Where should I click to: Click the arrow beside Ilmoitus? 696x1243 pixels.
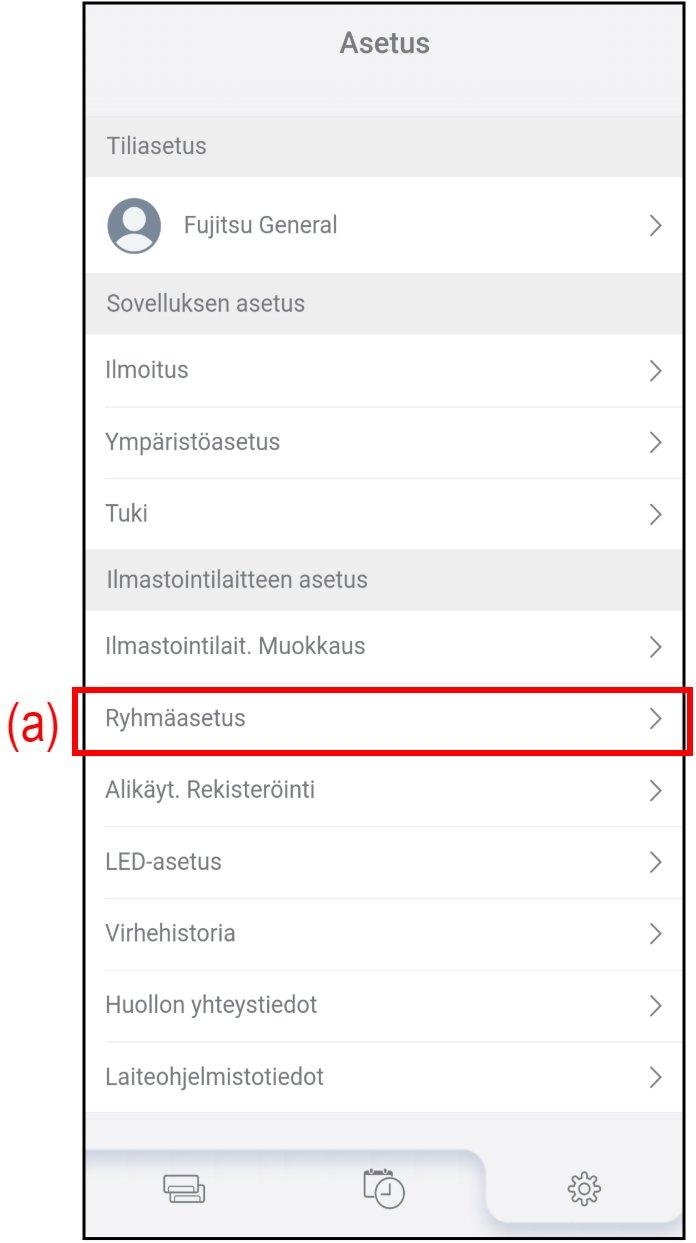pos(656,371)
